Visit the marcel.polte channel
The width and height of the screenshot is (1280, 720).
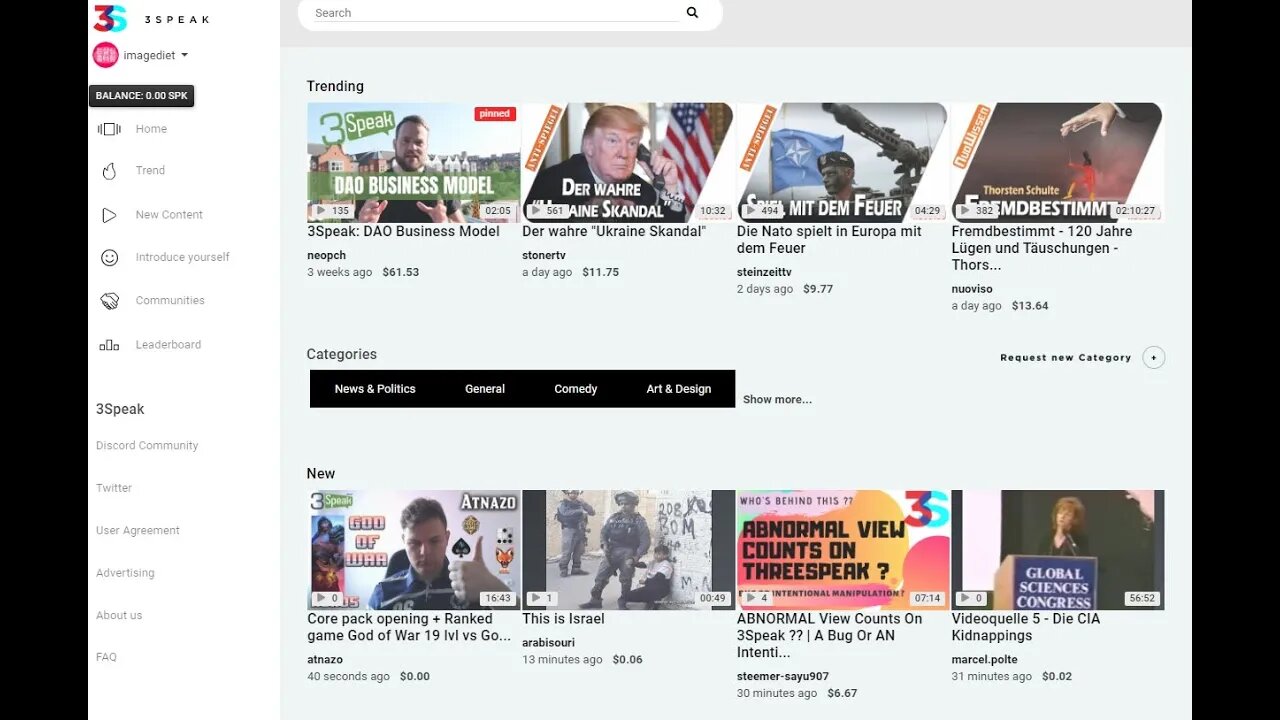985,660
